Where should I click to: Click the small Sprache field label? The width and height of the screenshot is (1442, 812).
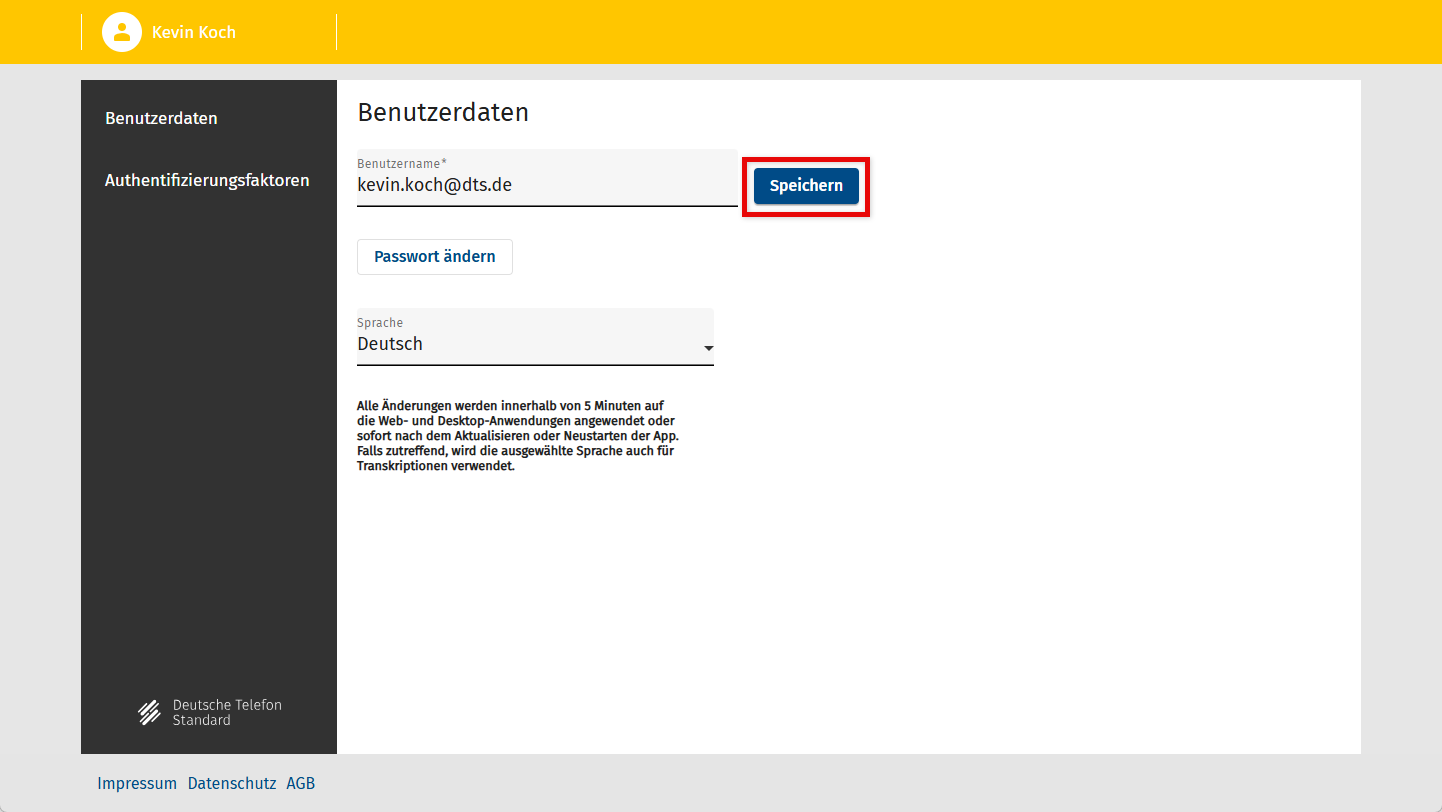coord(380,323)
